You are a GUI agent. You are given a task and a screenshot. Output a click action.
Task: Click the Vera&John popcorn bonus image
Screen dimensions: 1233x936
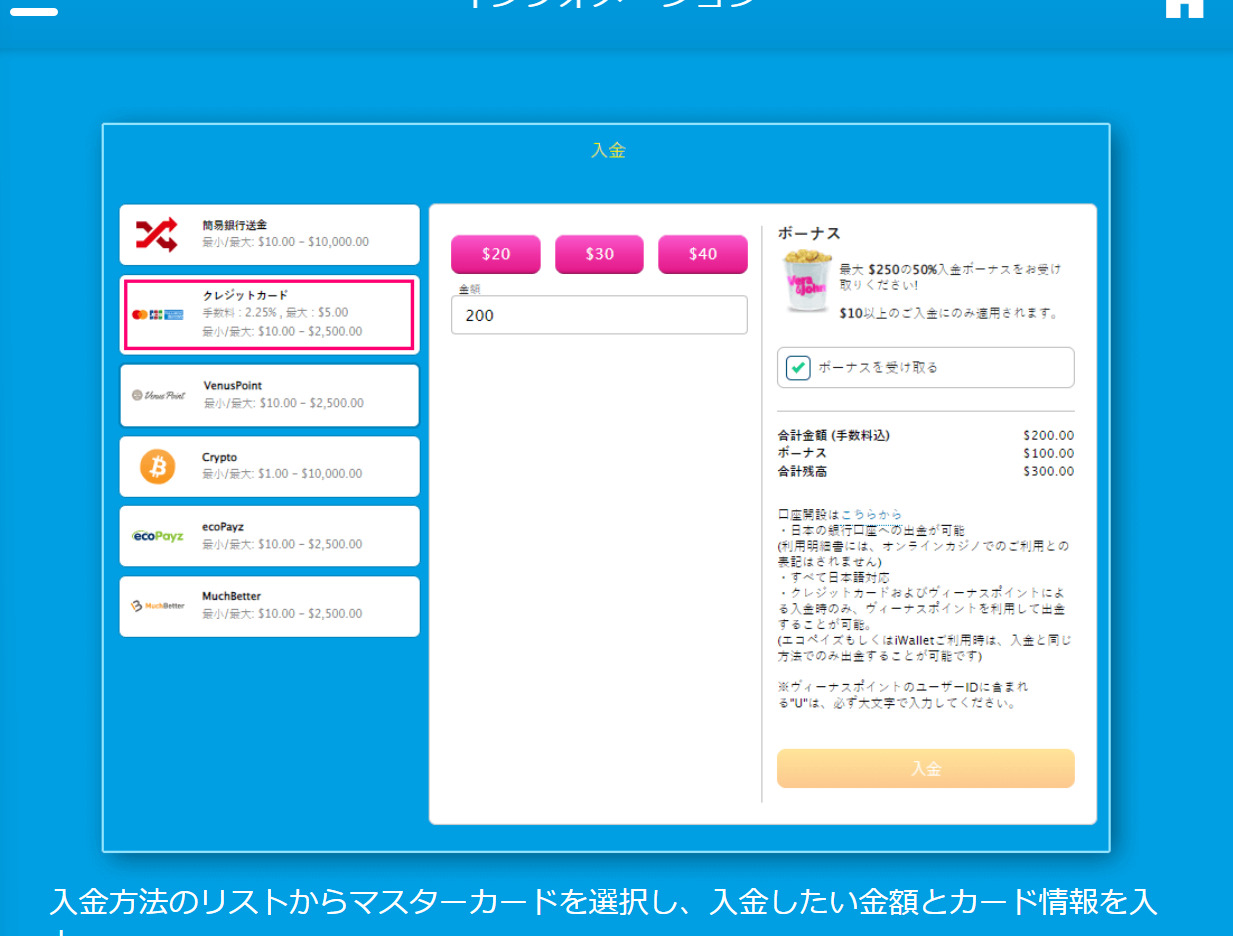coord(806,282)
